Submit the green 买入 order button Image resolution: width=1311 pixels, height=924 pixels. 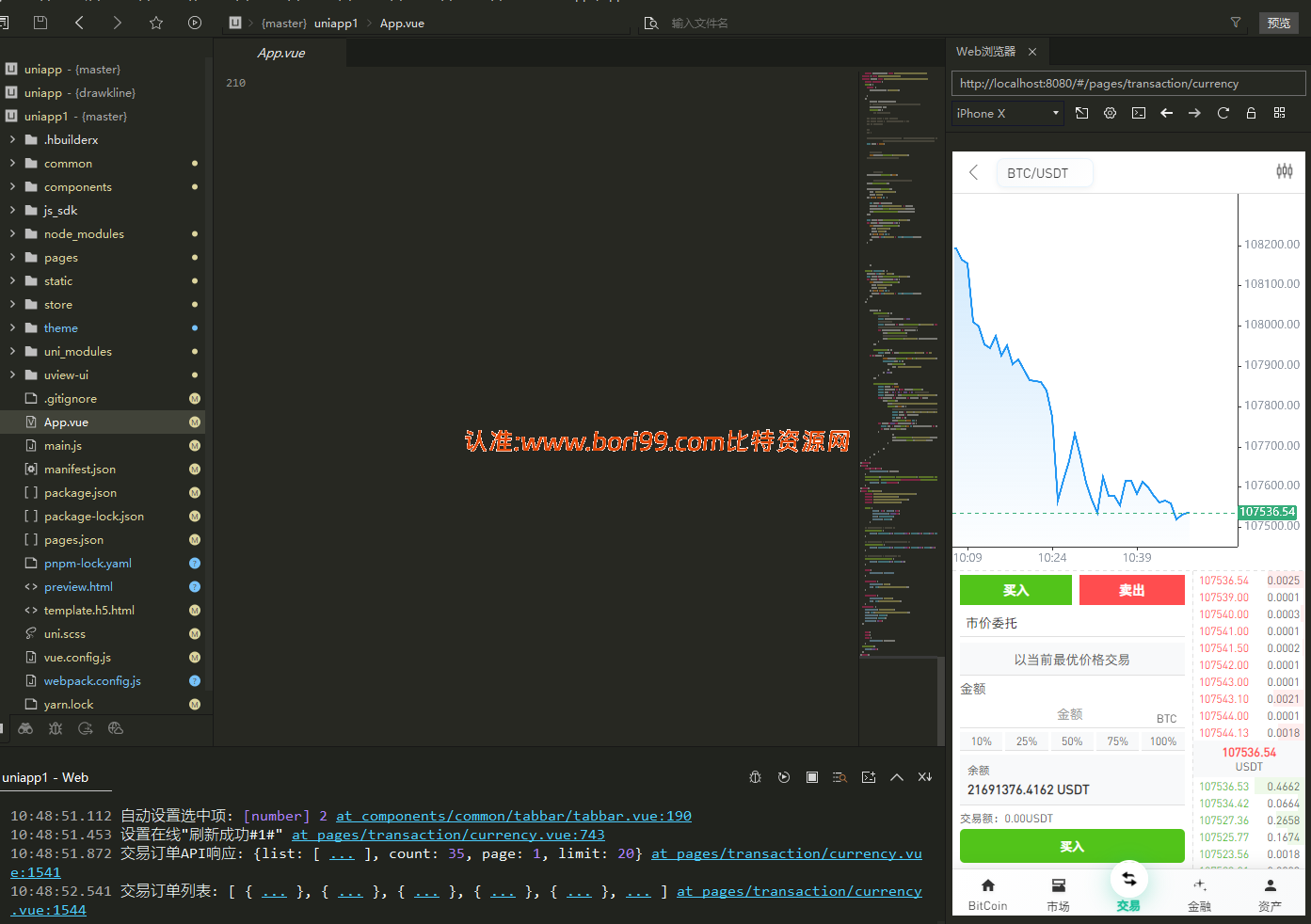[x=1072, y=846]
